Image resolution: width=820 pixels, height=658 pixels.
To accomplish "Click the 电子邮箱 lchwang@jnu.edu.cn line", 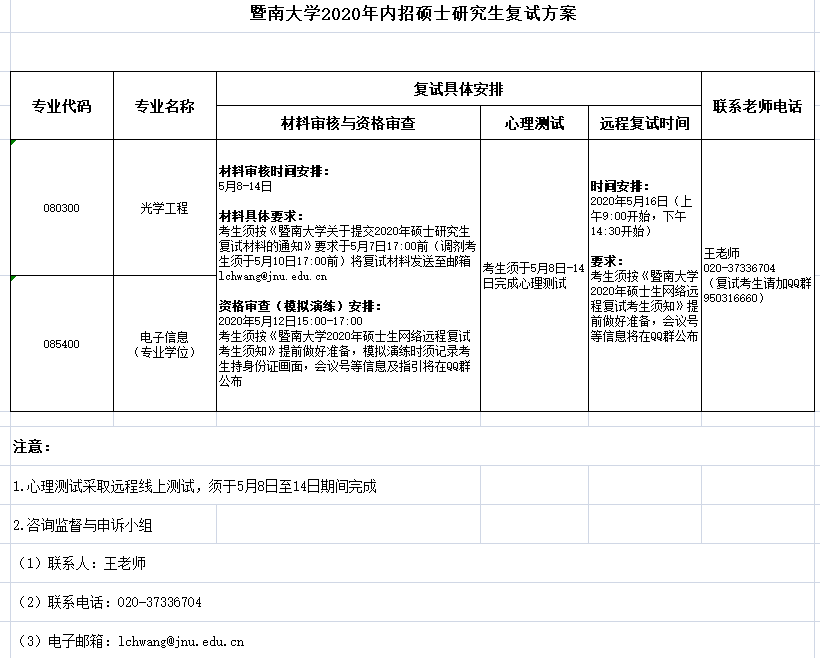I will coord(130,641).
